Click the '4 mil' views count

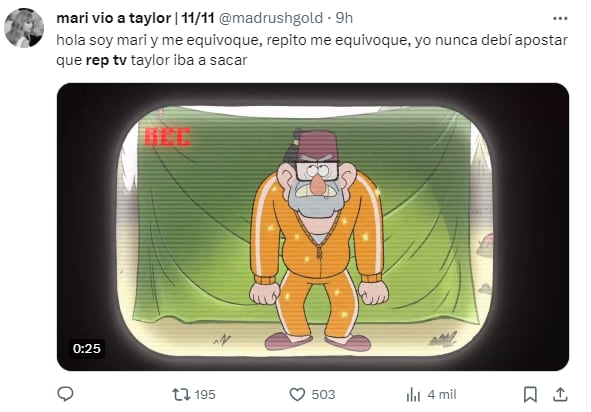pyautogui.click(x=442, y=395)
